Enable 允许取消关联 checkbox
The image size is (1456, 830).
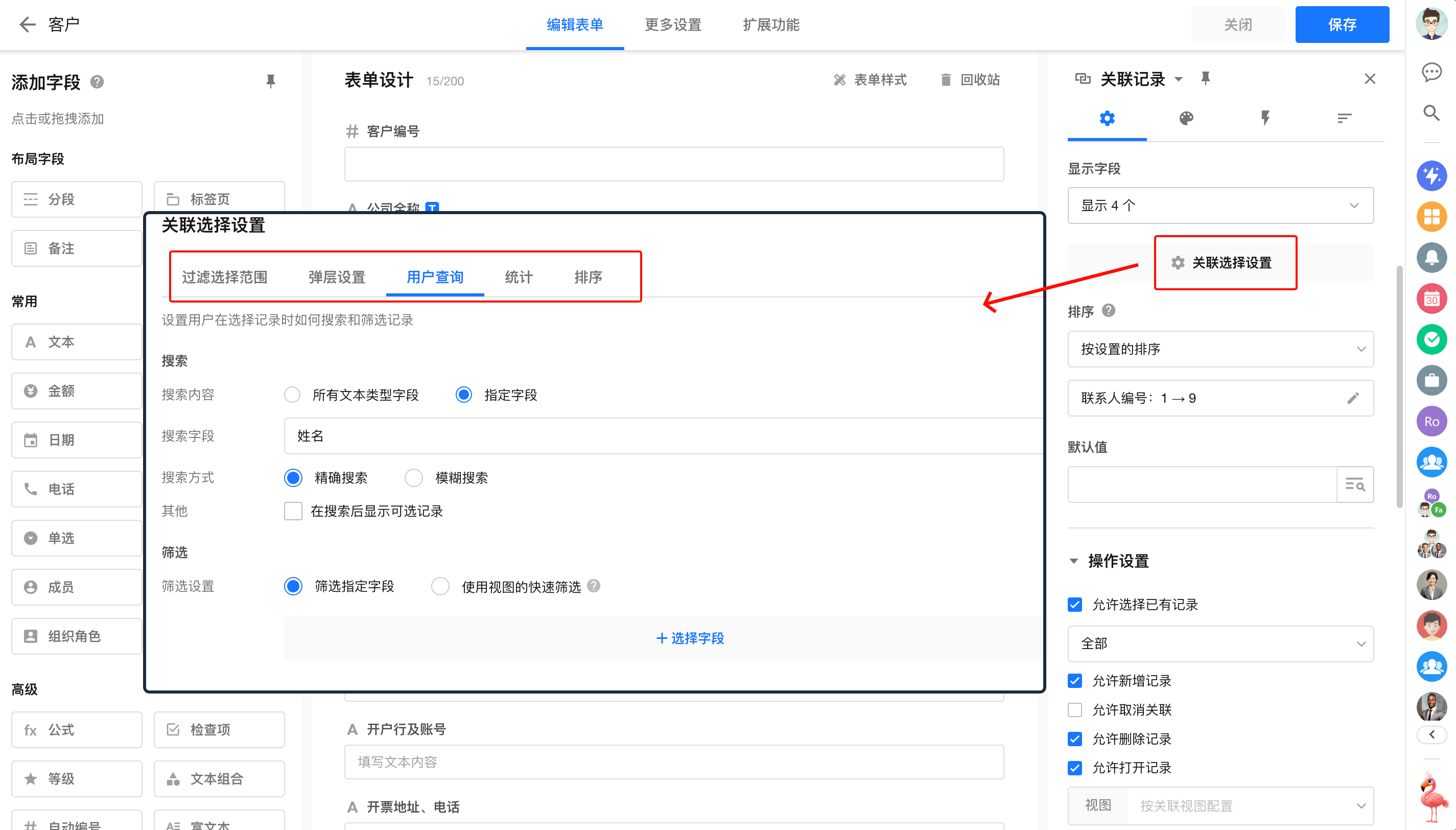pyautogui.click(x=1075, y=710)
